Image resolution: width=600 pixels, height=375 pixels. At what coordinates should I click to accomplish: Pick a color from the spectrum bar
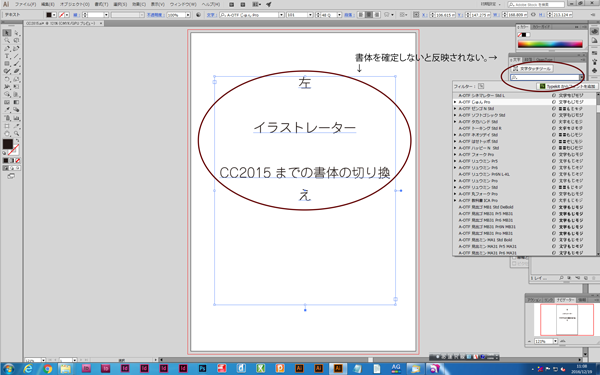pyautogui.click(x=550, y=44)
